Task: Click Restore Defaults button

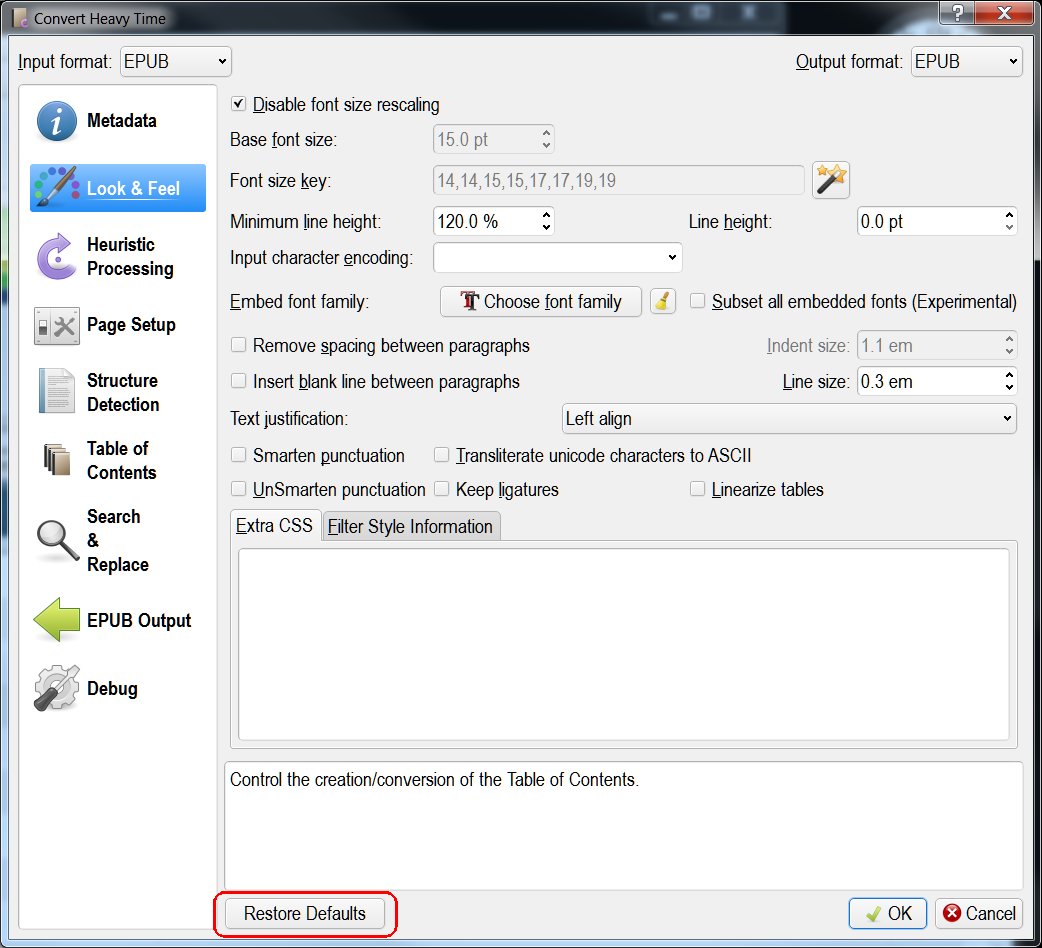Action: click(305, 913)
